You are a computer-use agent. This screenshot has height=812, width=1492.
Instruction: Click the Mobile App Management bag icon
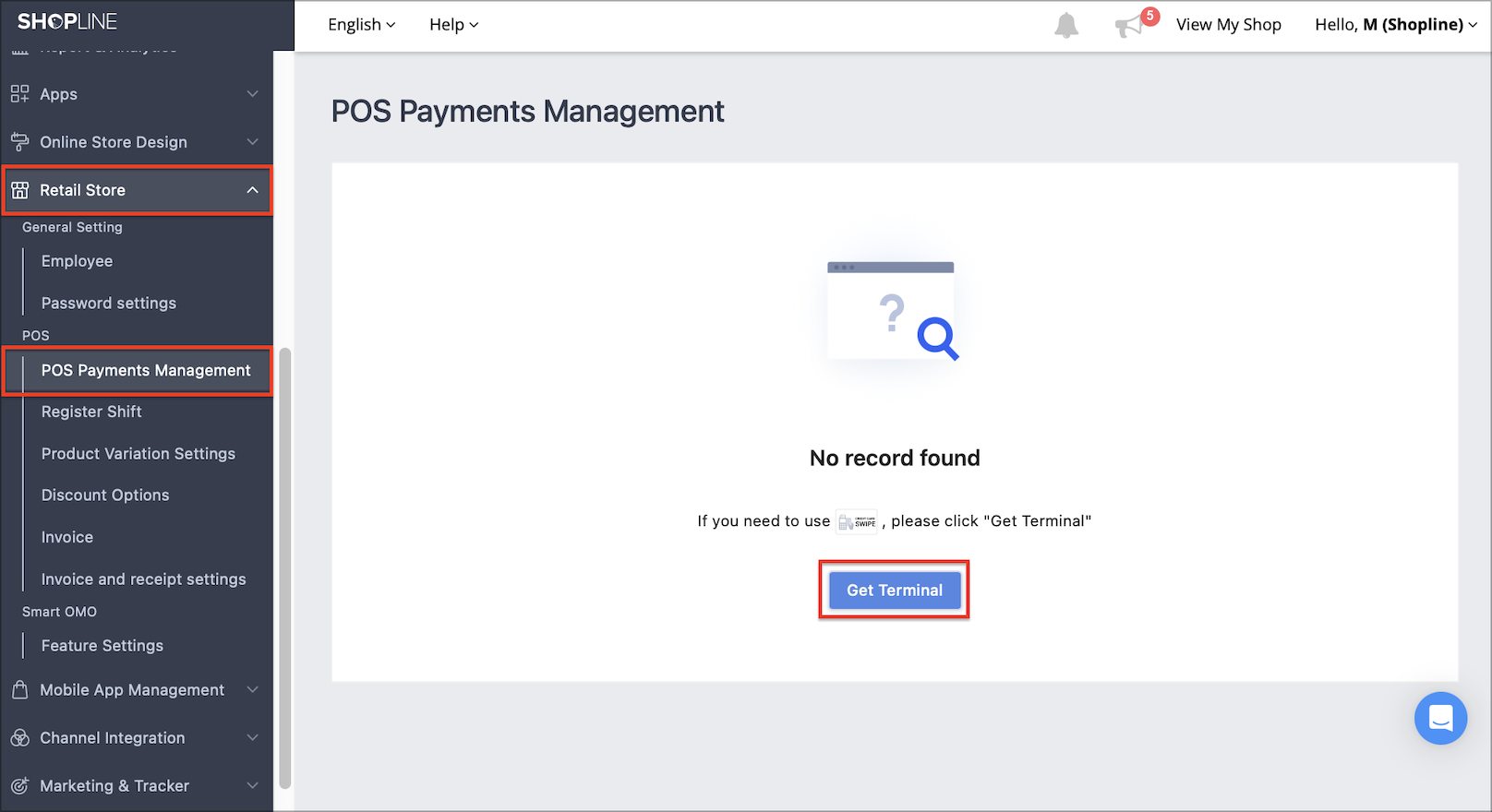(19, 690)
